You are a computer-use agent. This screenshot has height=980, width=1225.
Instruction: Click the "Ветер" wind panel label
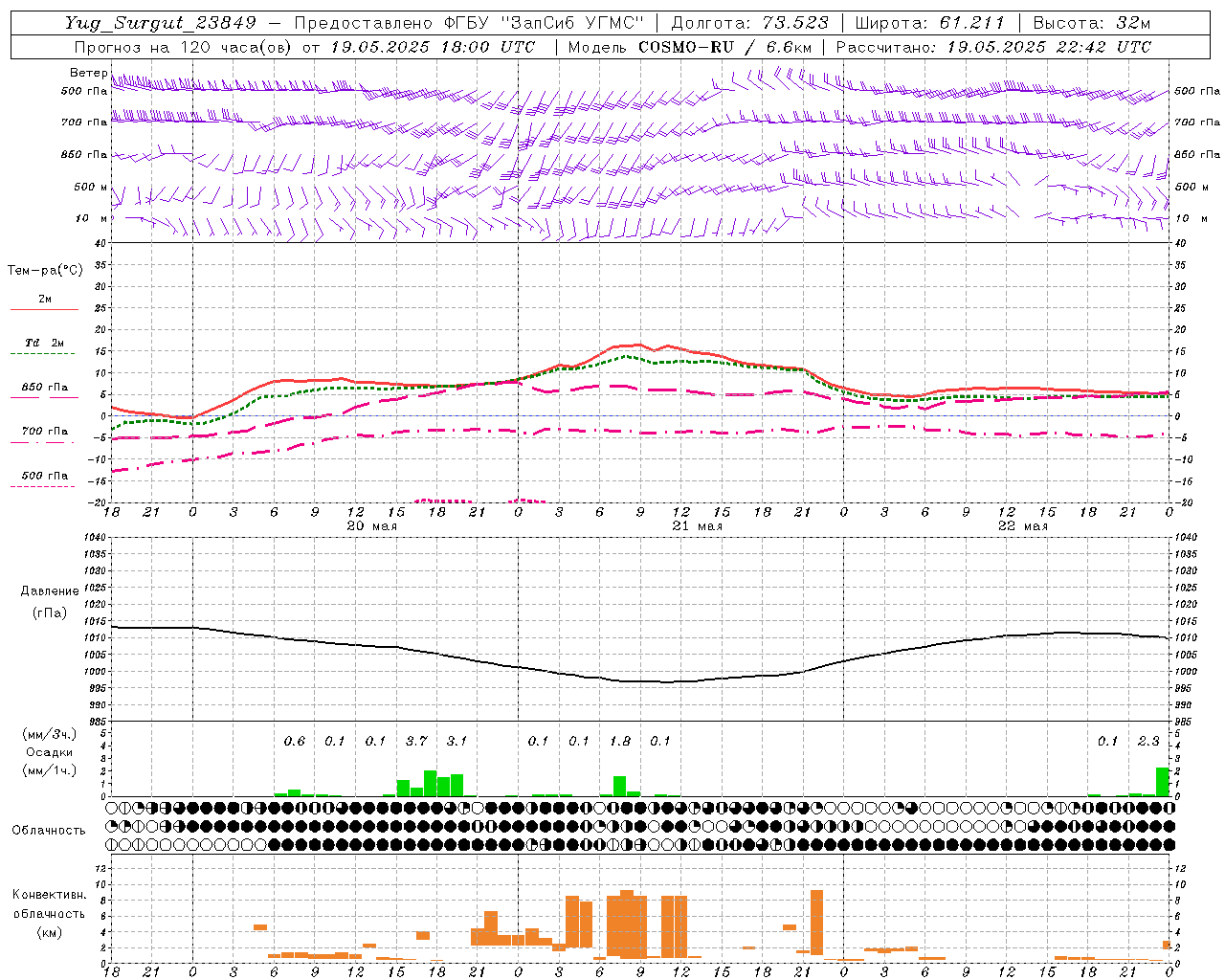[x=89, y=73]
